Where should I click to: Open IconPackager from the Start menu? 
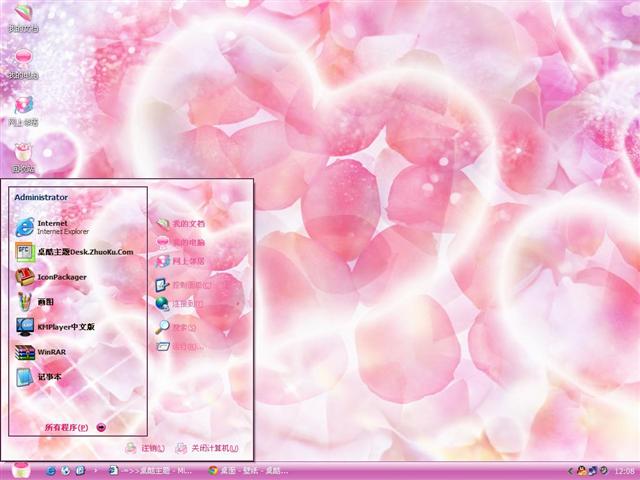51,277
